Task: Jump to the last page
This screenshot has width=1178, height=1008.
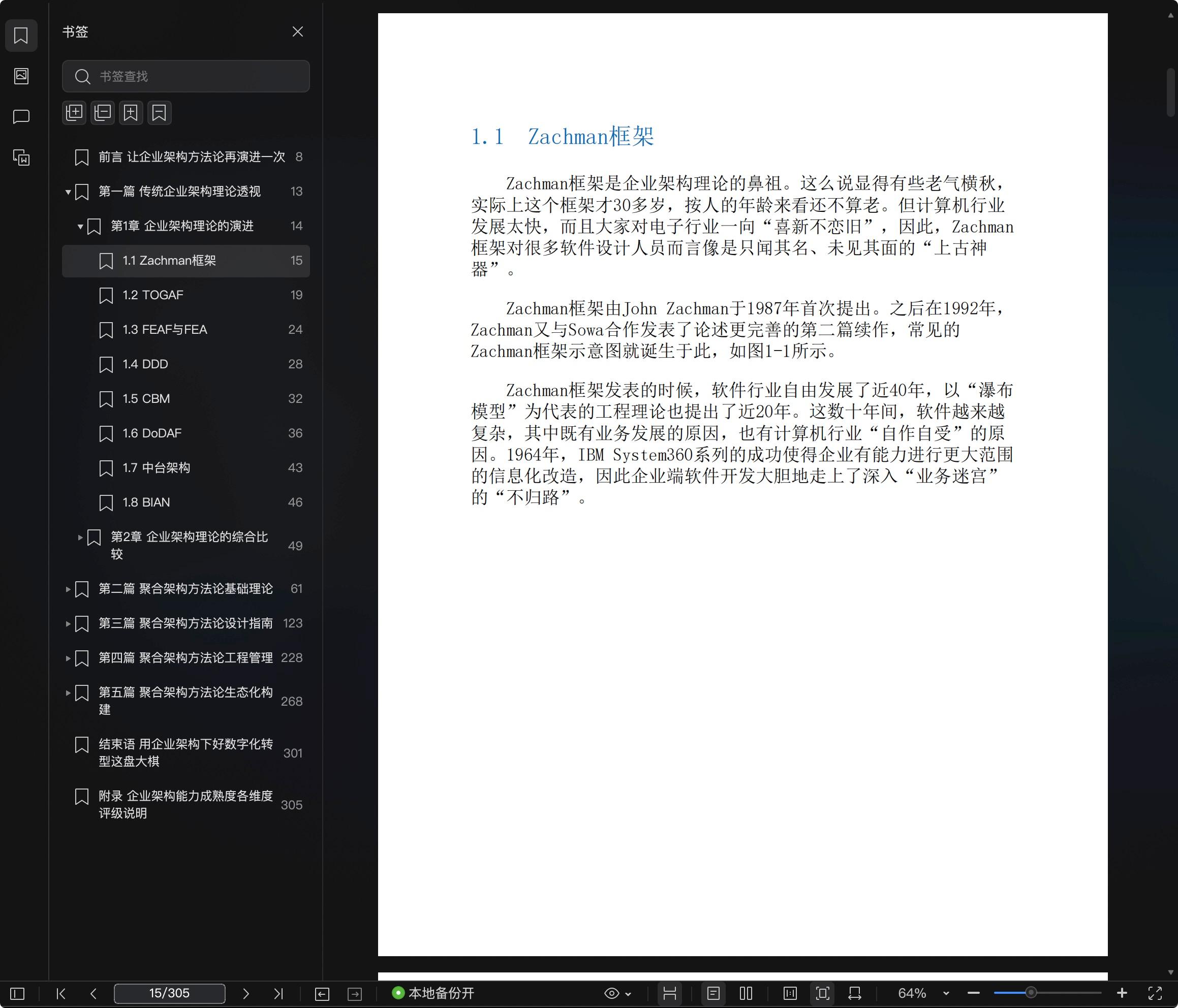Action: click(x=278, y=993)
